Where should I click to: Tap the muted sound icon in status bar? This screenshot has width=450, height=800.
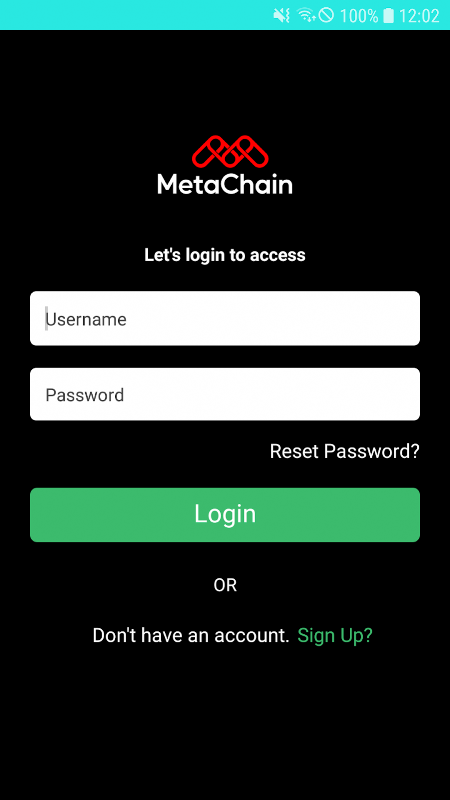[282, 15]
